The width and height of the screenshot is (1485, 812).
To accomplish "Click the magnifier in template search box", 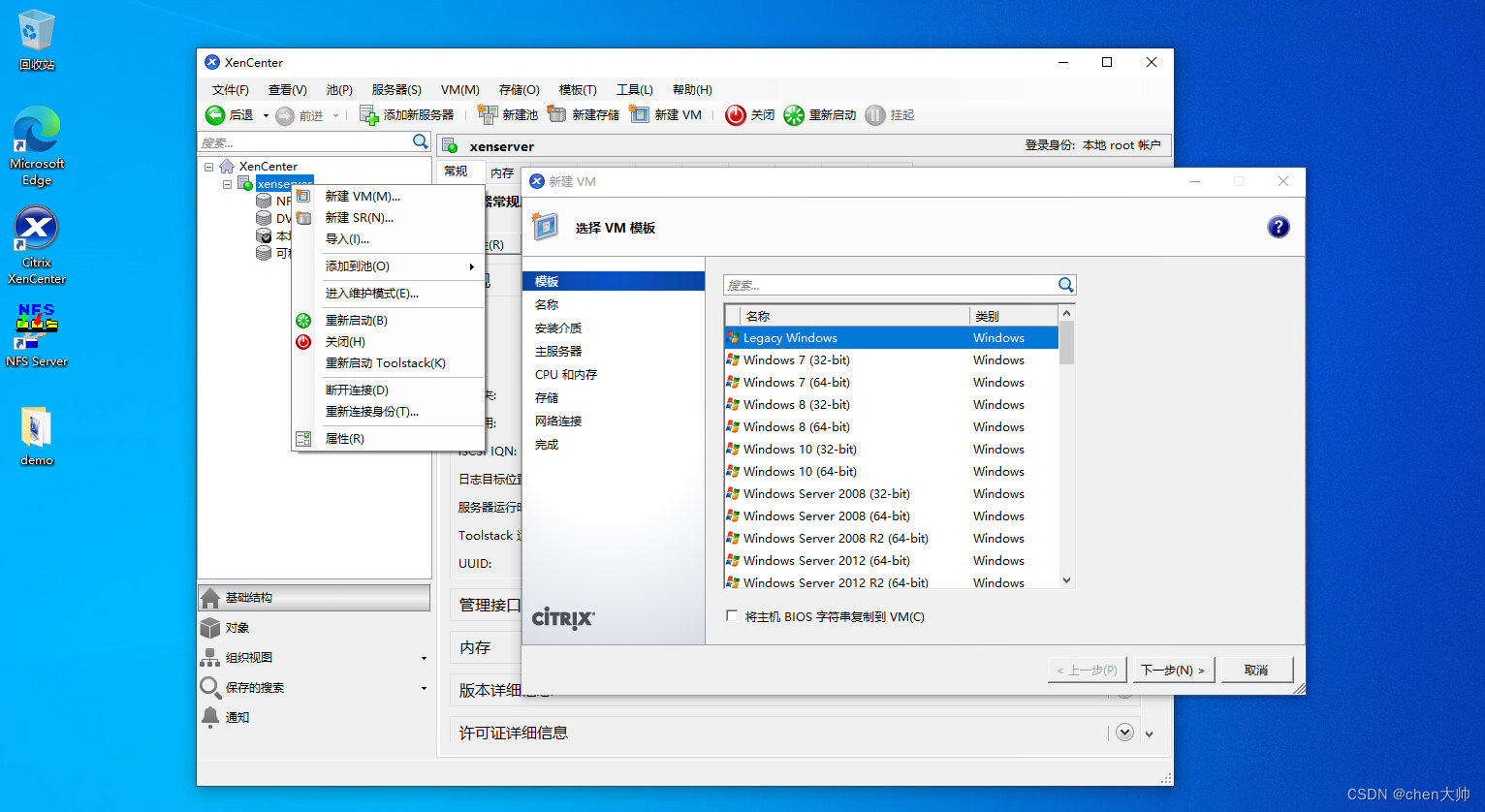I will tap(1065, 285).
